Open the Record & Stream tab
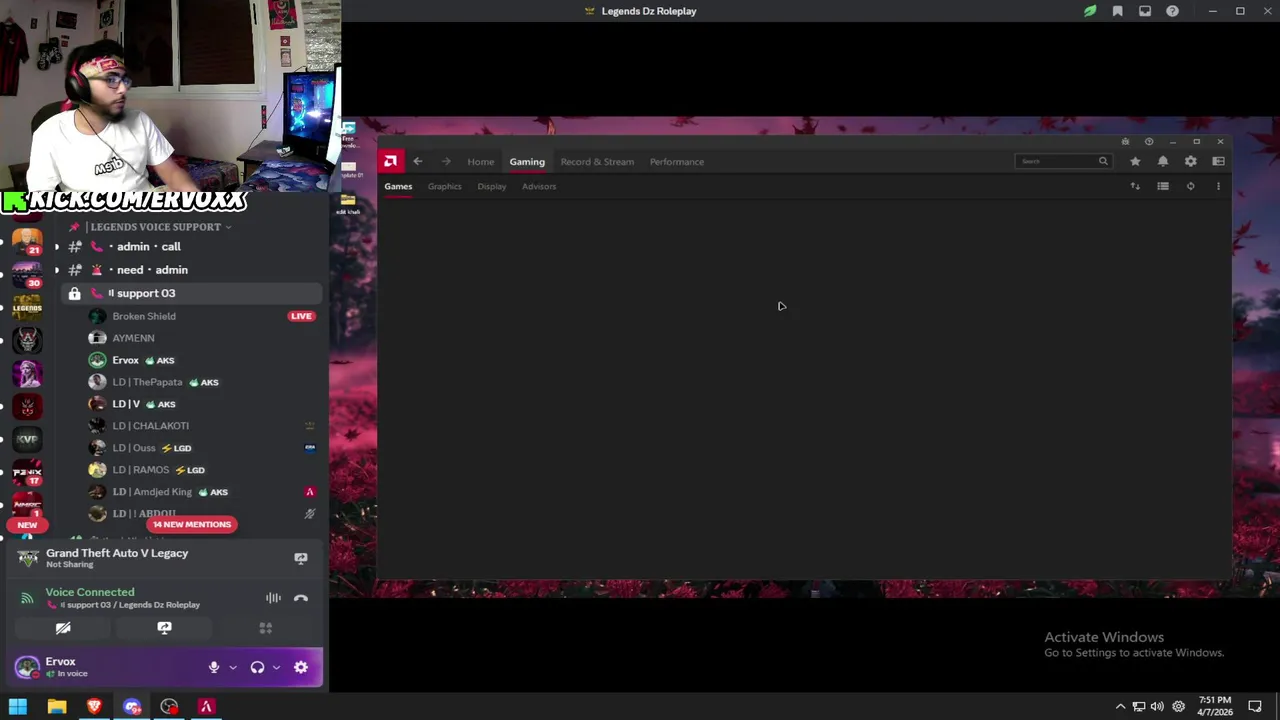This screenshot has height=720, width=1280. pyautogui.click(x=597, y=162)
